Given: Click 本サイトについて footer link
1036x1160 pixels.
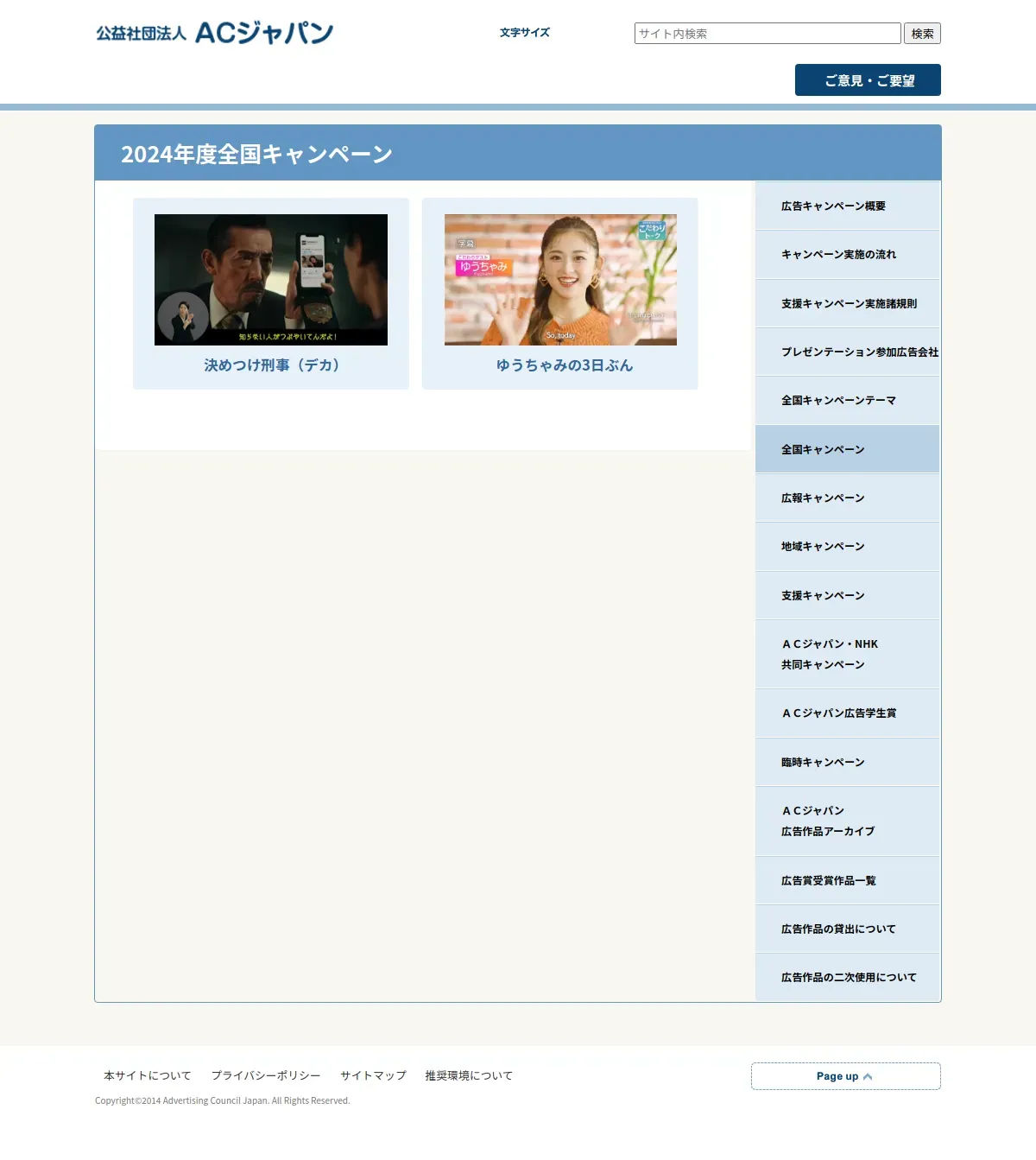Looking at the screenshot, I should [x=148, y=1075].
